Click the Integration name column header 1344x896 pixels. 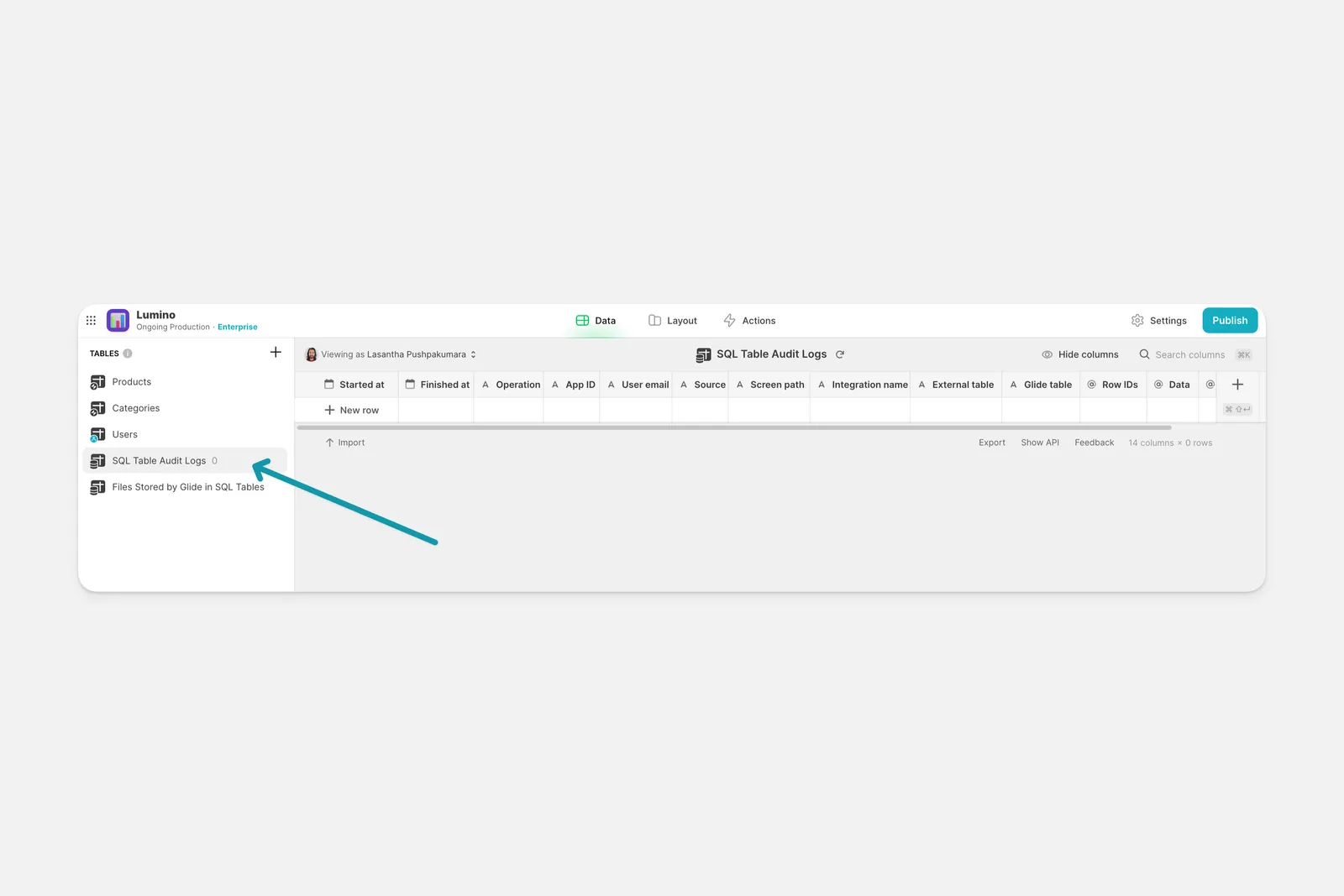click(x=862, y=385)
